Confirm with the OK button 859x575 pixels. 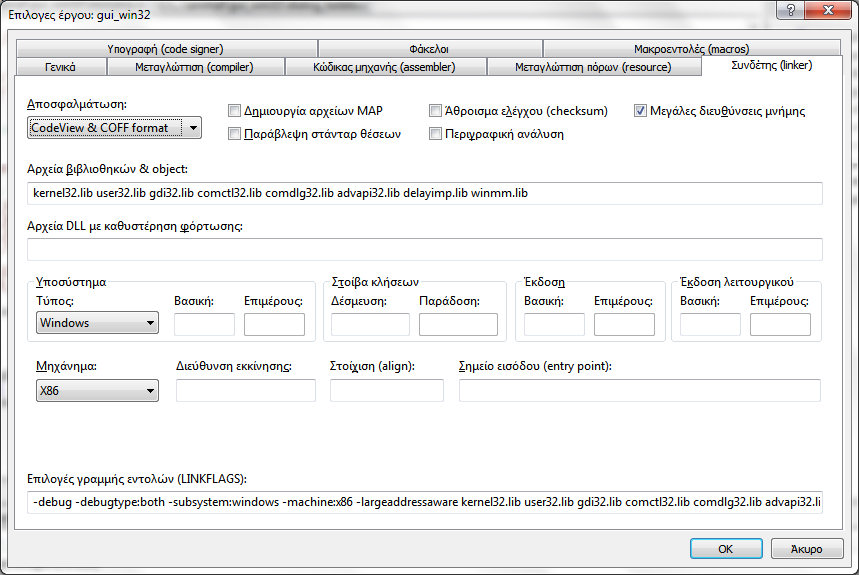click(726, 549)
